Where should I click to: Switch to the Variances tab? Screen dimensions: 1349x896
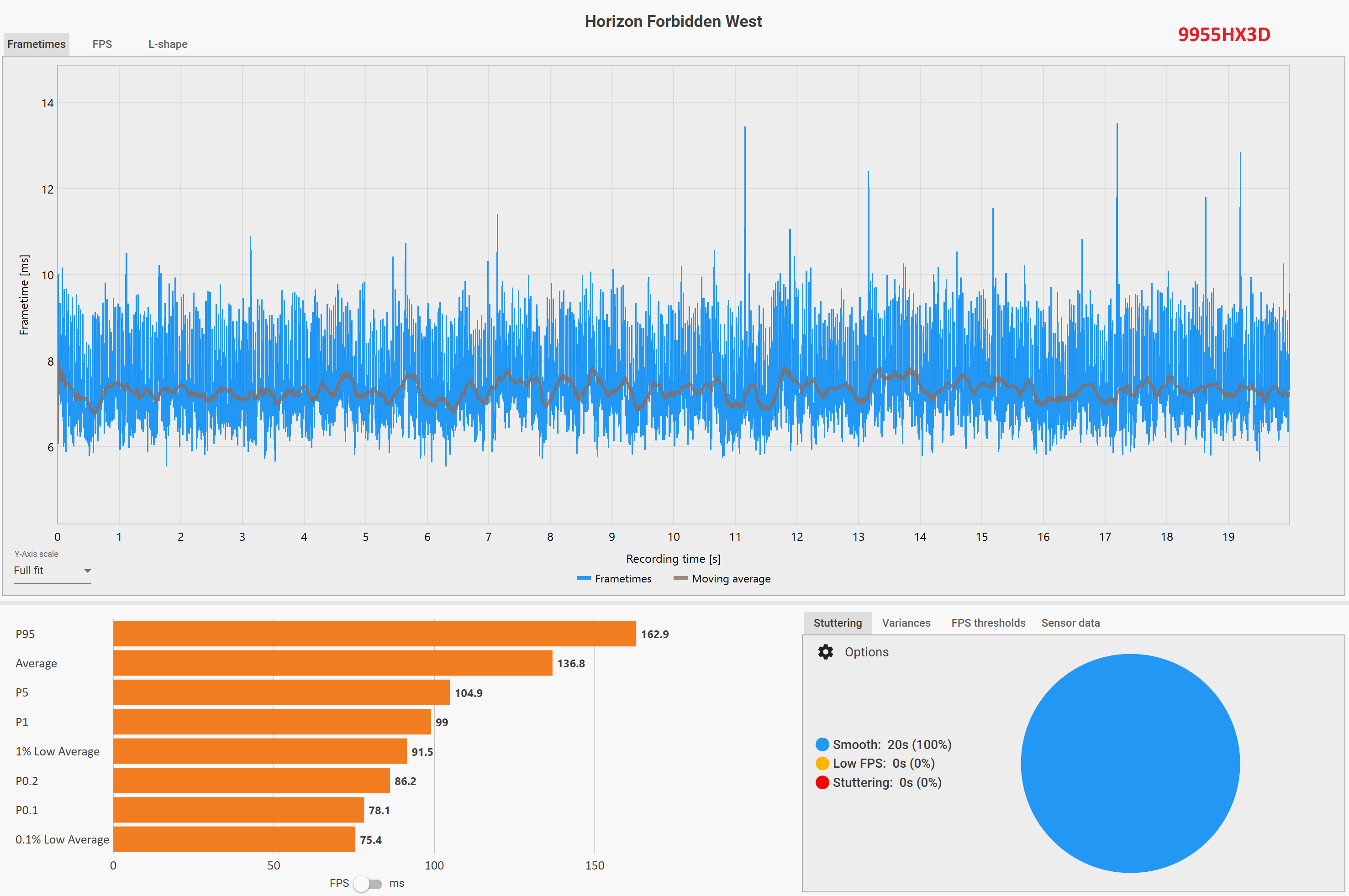906,623
